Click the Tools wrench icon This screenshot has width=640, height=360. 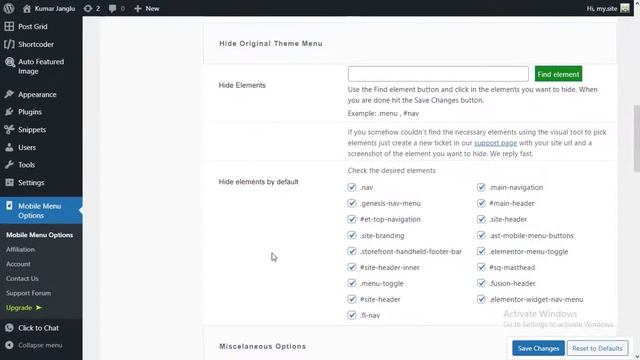click(9, 165)
